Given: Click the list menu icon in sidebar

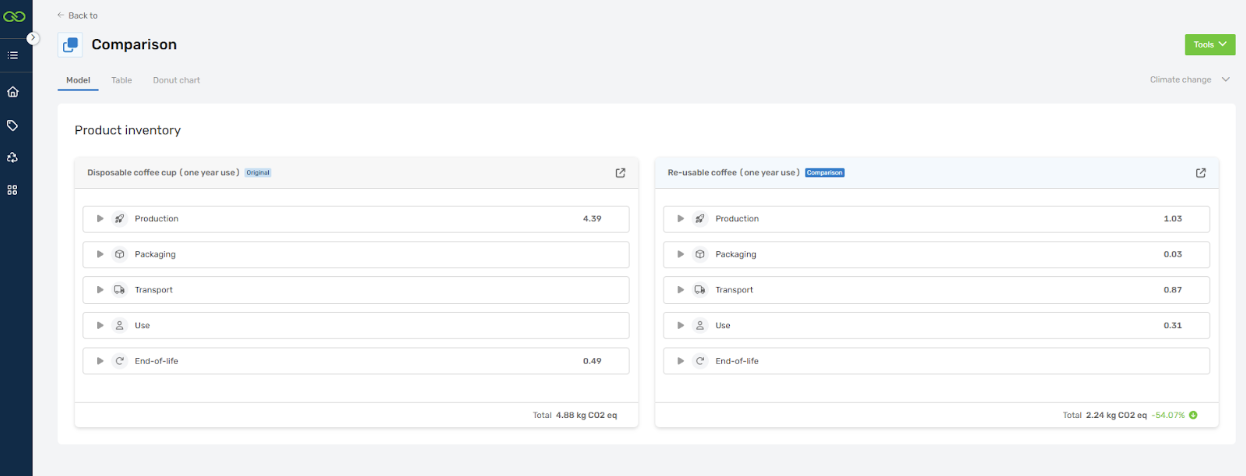Looking at the screenshot, I should (13, 55).
